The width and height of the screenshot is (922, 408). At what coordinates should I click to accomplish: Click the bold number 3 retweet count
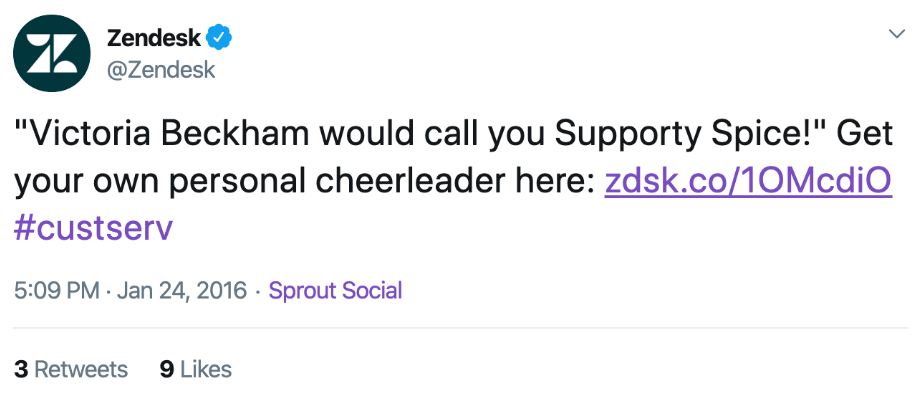(21, 369)
